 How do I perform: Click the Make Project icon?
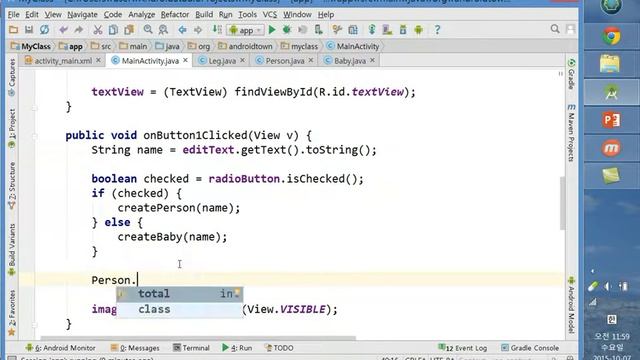tap(217, 30)
